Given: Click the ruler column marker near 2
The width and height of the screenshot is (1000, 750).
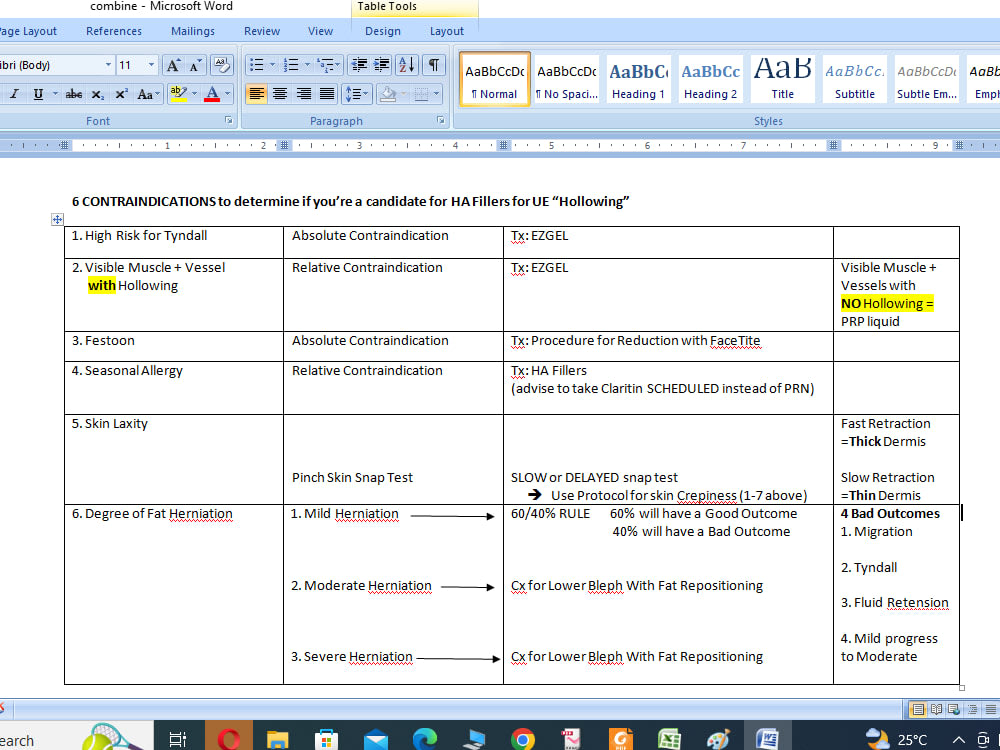Looking at the screenshot, I should tap(284, 145).
